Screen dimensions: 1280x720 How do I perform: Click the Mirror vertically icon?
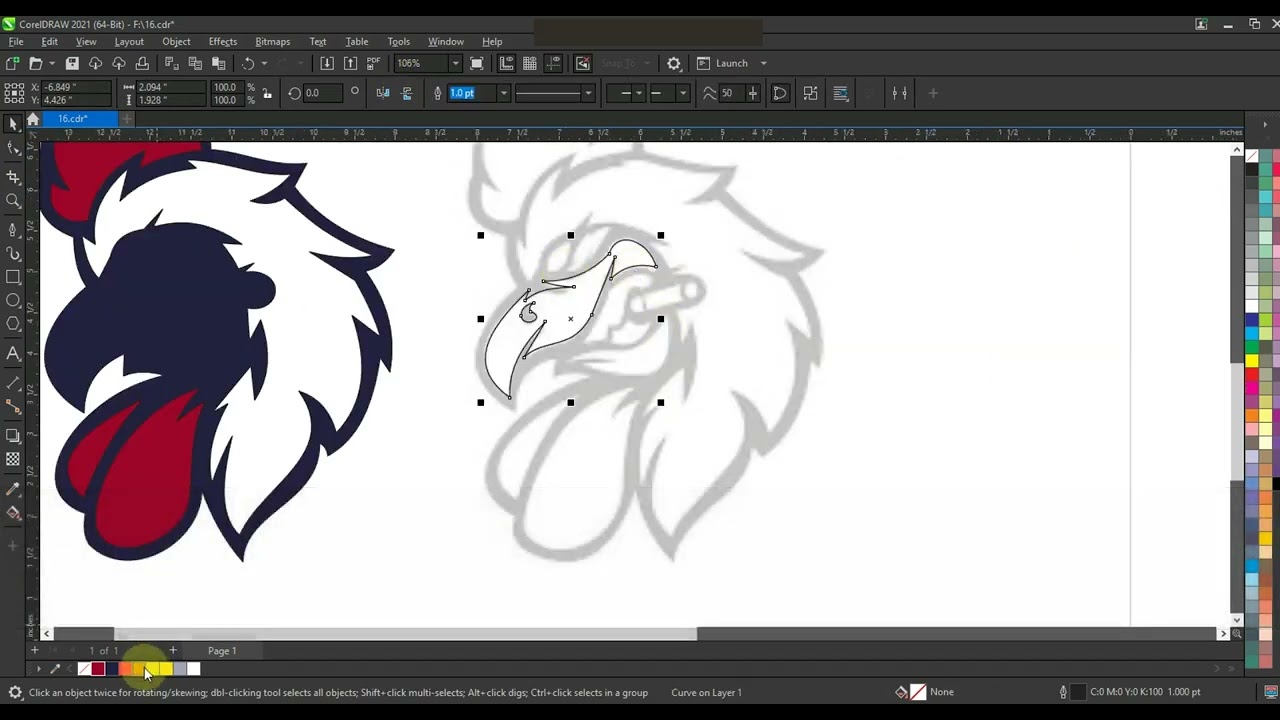(407, 93)
